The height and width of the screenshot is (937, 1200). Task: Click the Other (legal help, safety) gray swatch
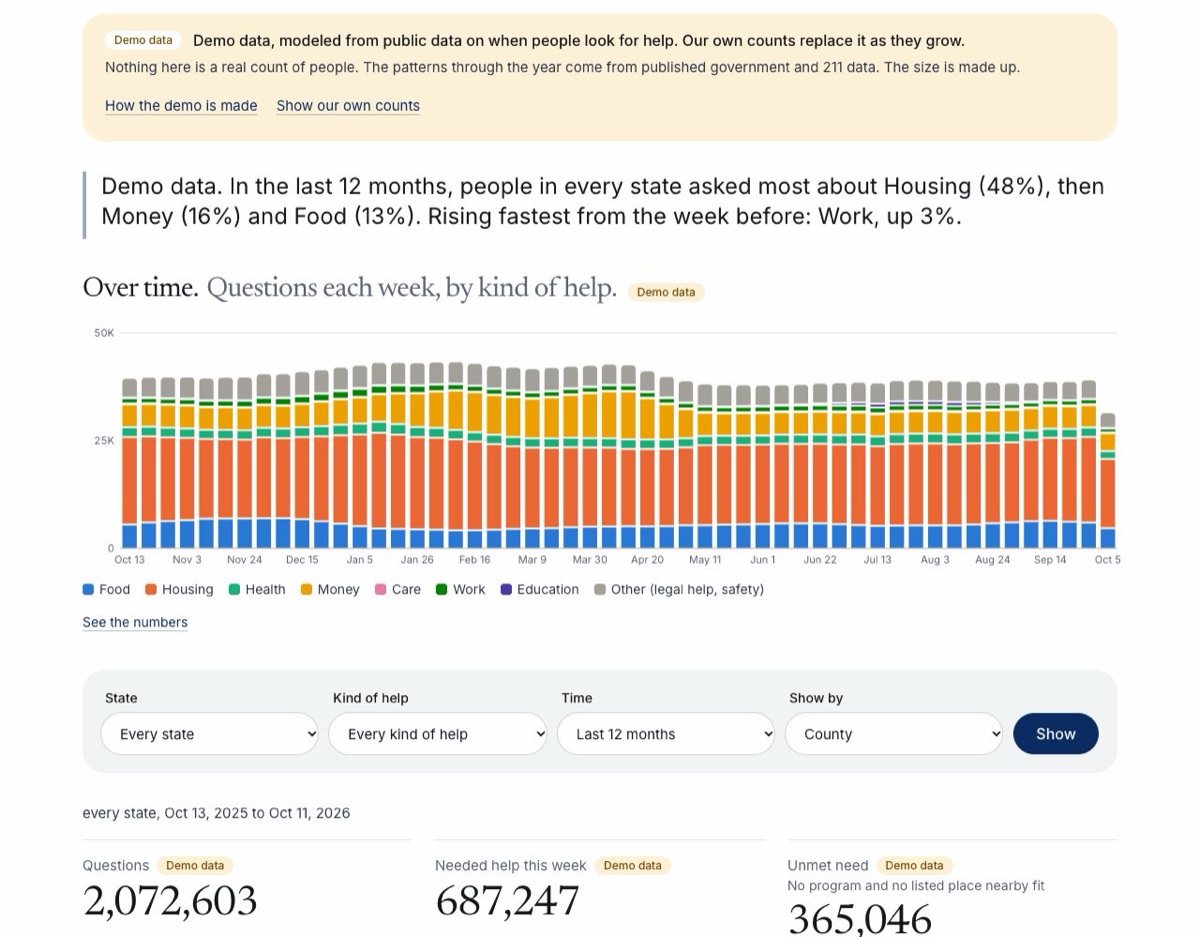click(600, 590)
